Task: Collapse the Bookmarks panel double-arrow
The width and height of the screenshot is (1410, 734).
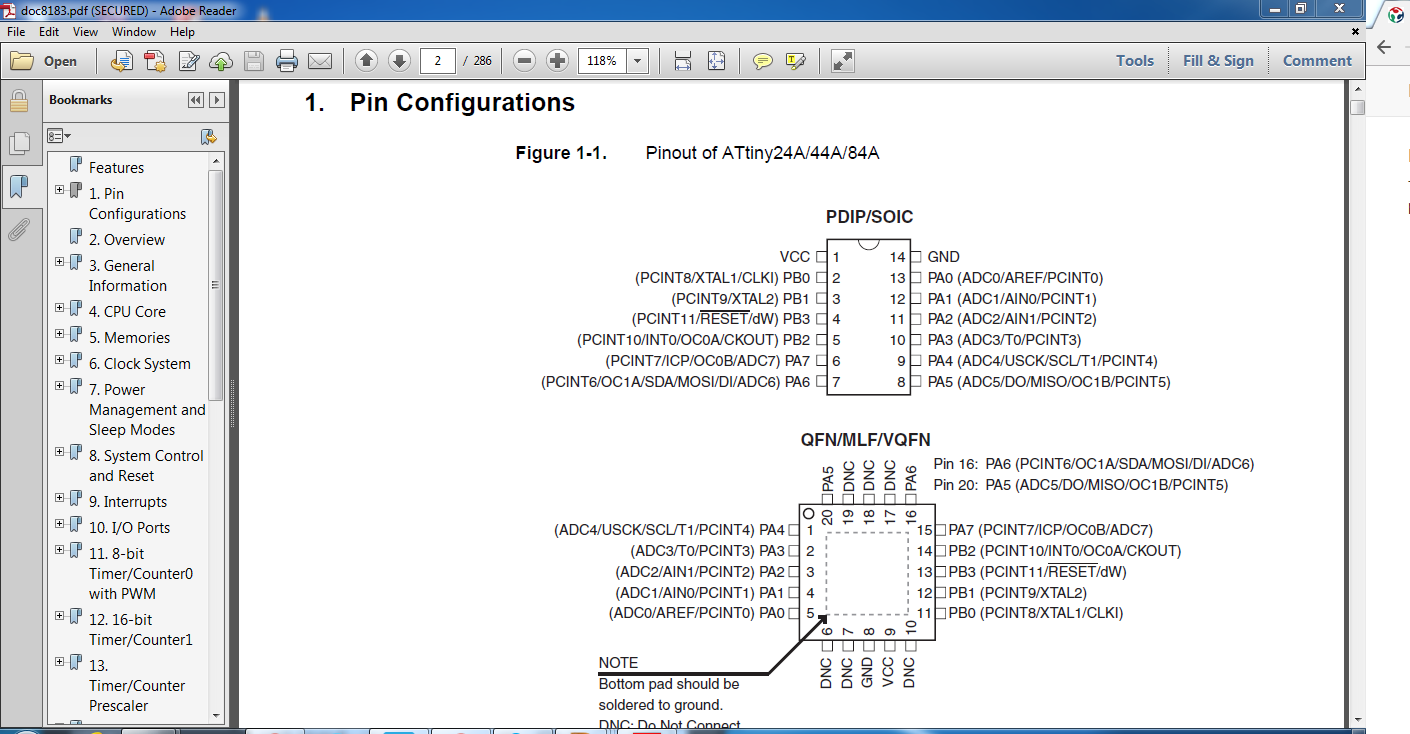Action: [x=195, y=100]
